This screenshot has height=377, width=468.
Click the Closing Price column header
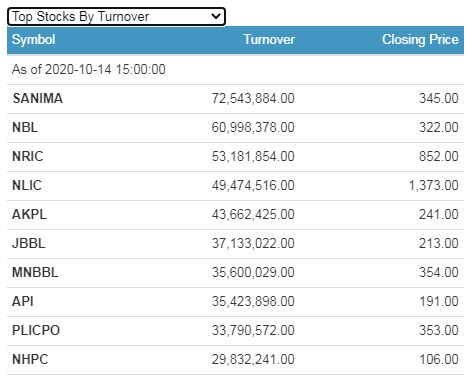(x=420, y=40)
